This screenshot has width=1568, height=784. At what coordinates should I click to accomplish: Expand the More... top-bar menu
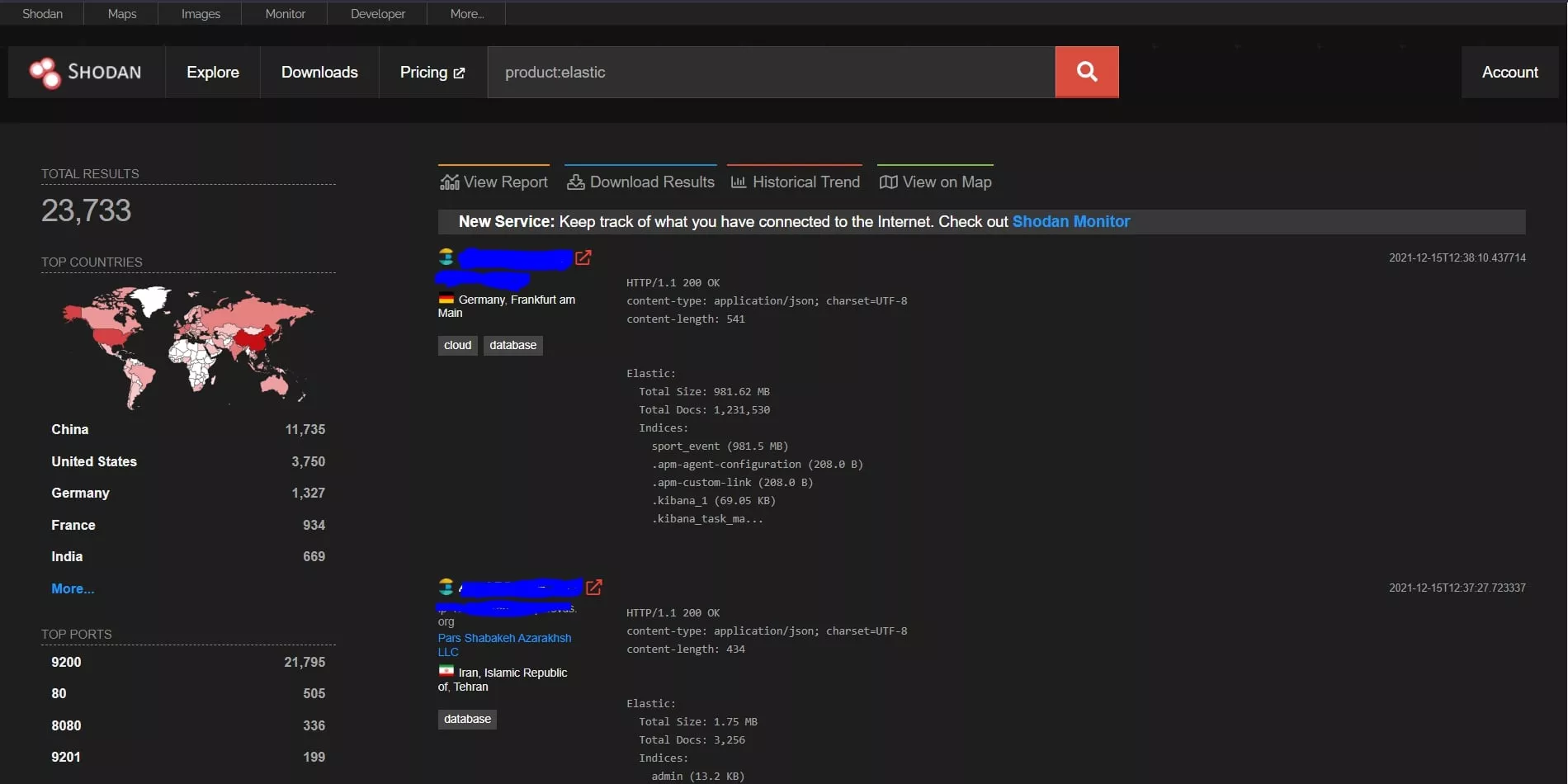click(x=467, y=13)
